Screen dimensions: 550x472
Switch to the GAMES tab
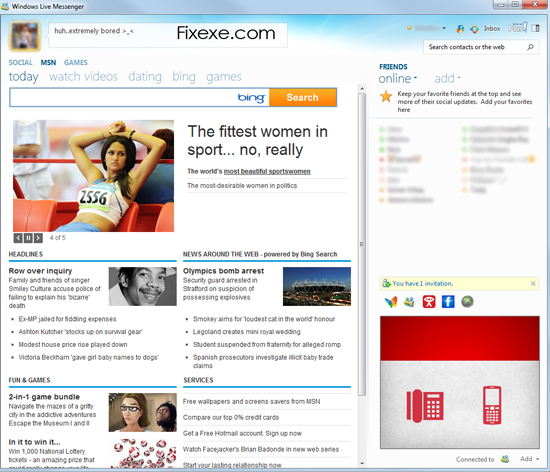75,62
